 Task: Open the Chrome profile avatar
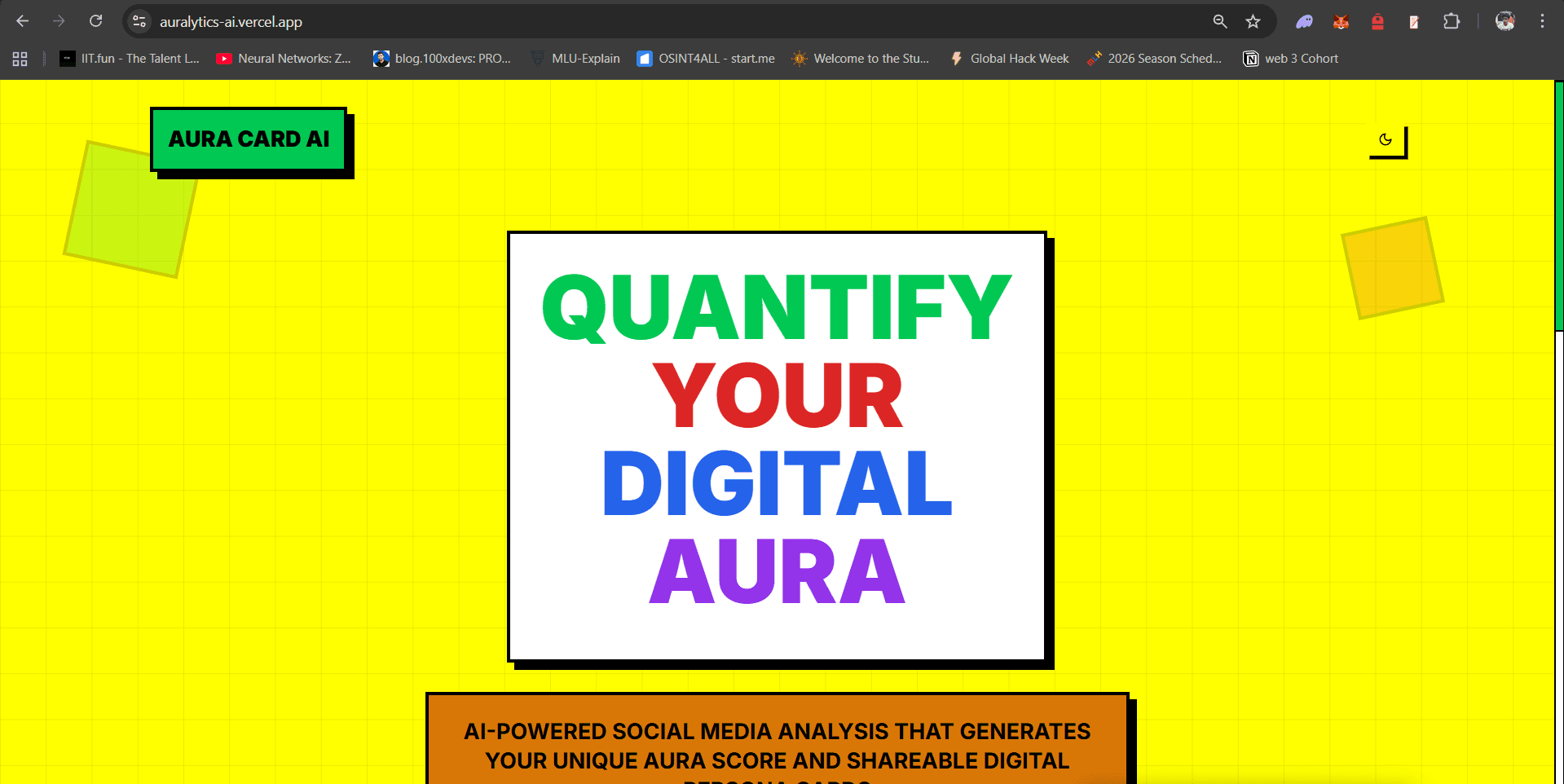[x=1505, y=21]
